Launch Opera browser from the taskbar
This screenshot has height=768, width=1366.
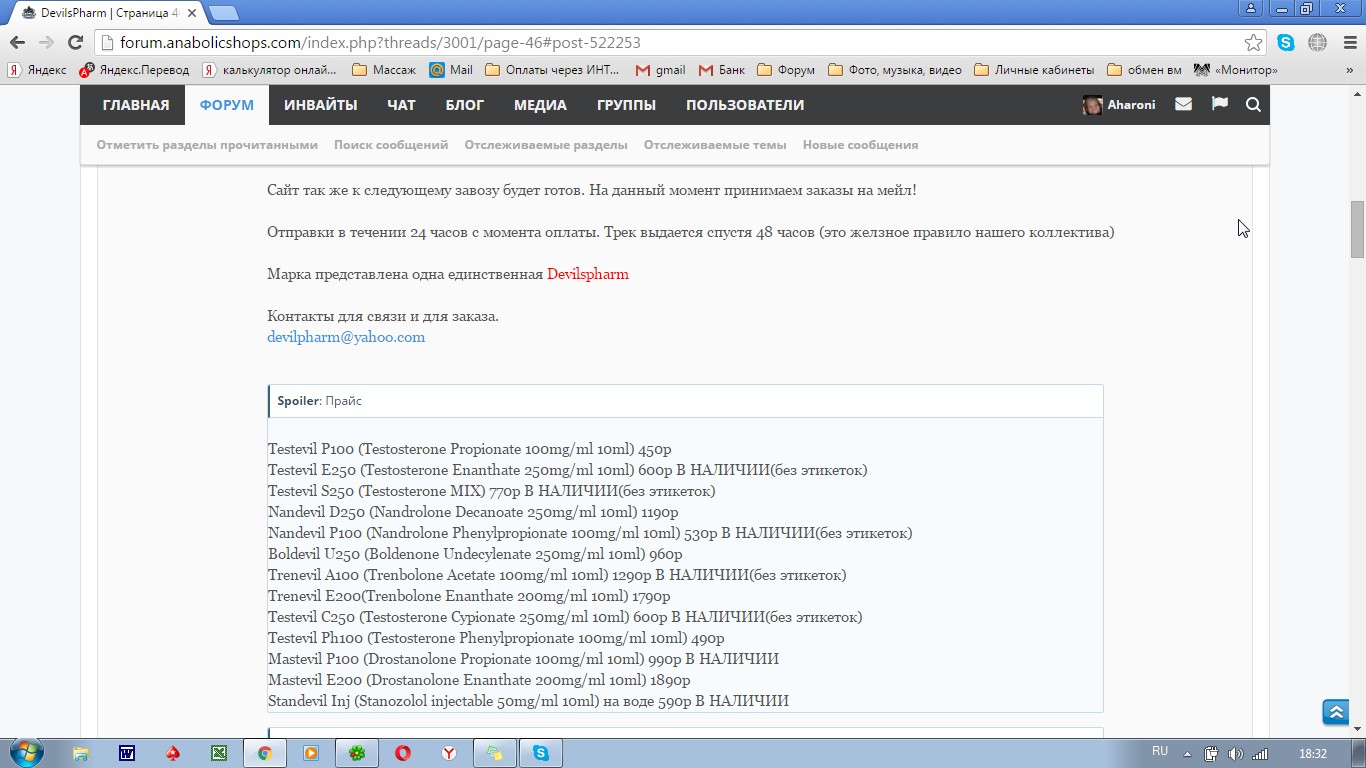point(403,753)
